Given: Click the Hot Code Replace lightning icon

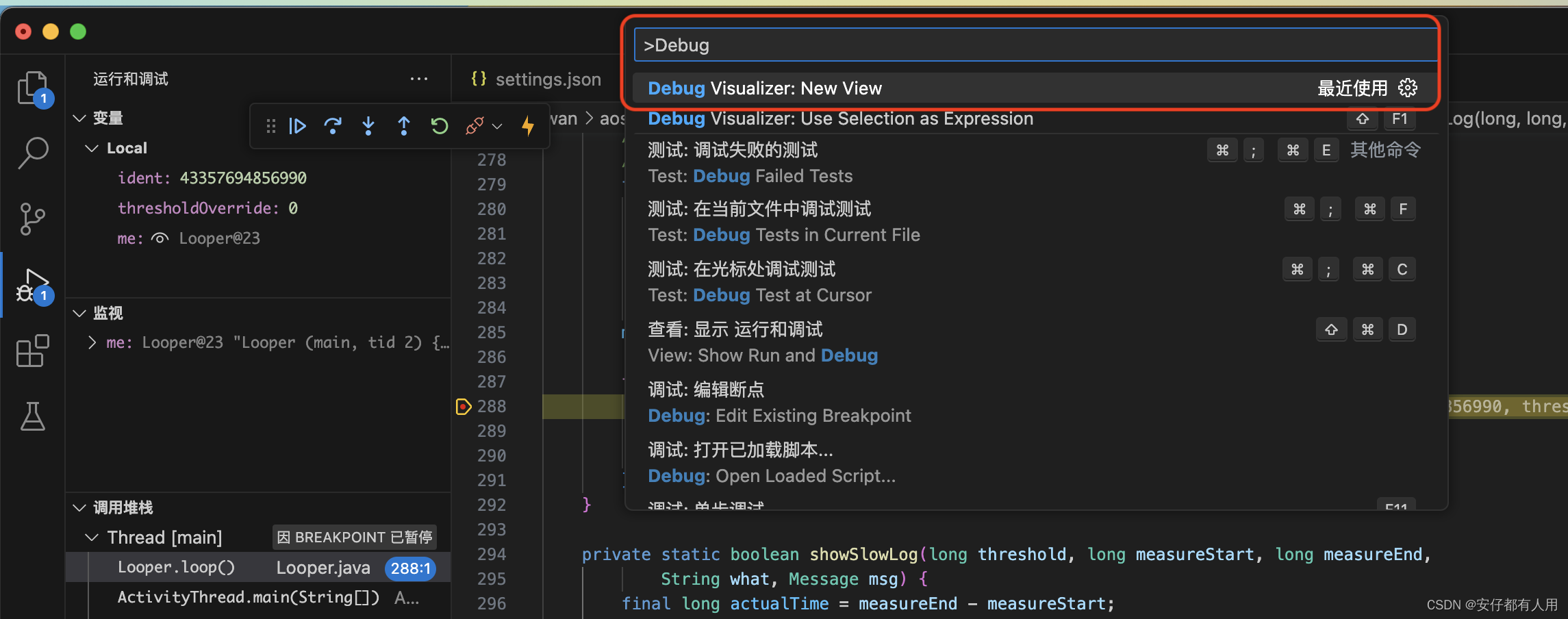Looking at the screenshot, I should click(528, 126).
